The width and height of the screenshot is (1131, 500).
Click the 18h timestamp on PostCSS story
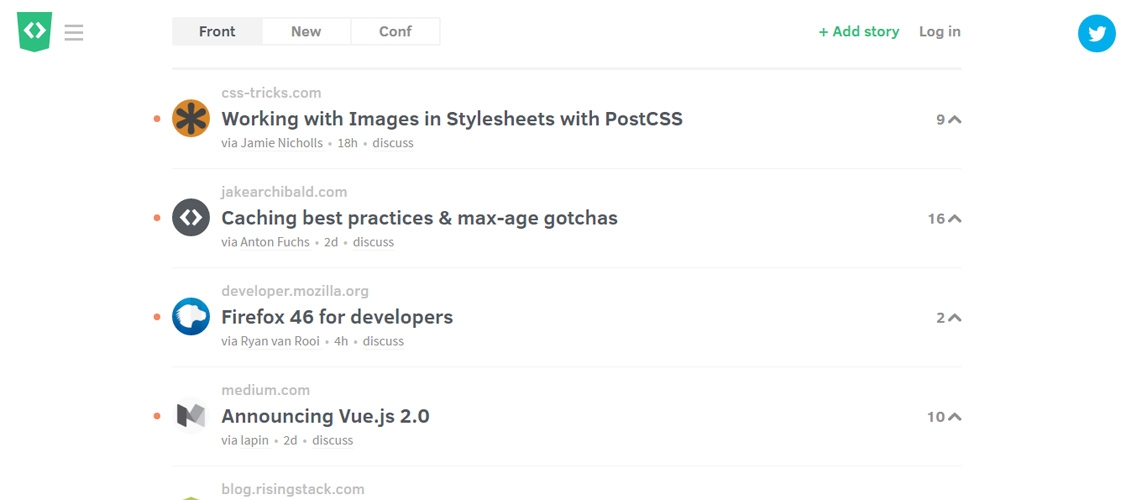pos(348,143)
